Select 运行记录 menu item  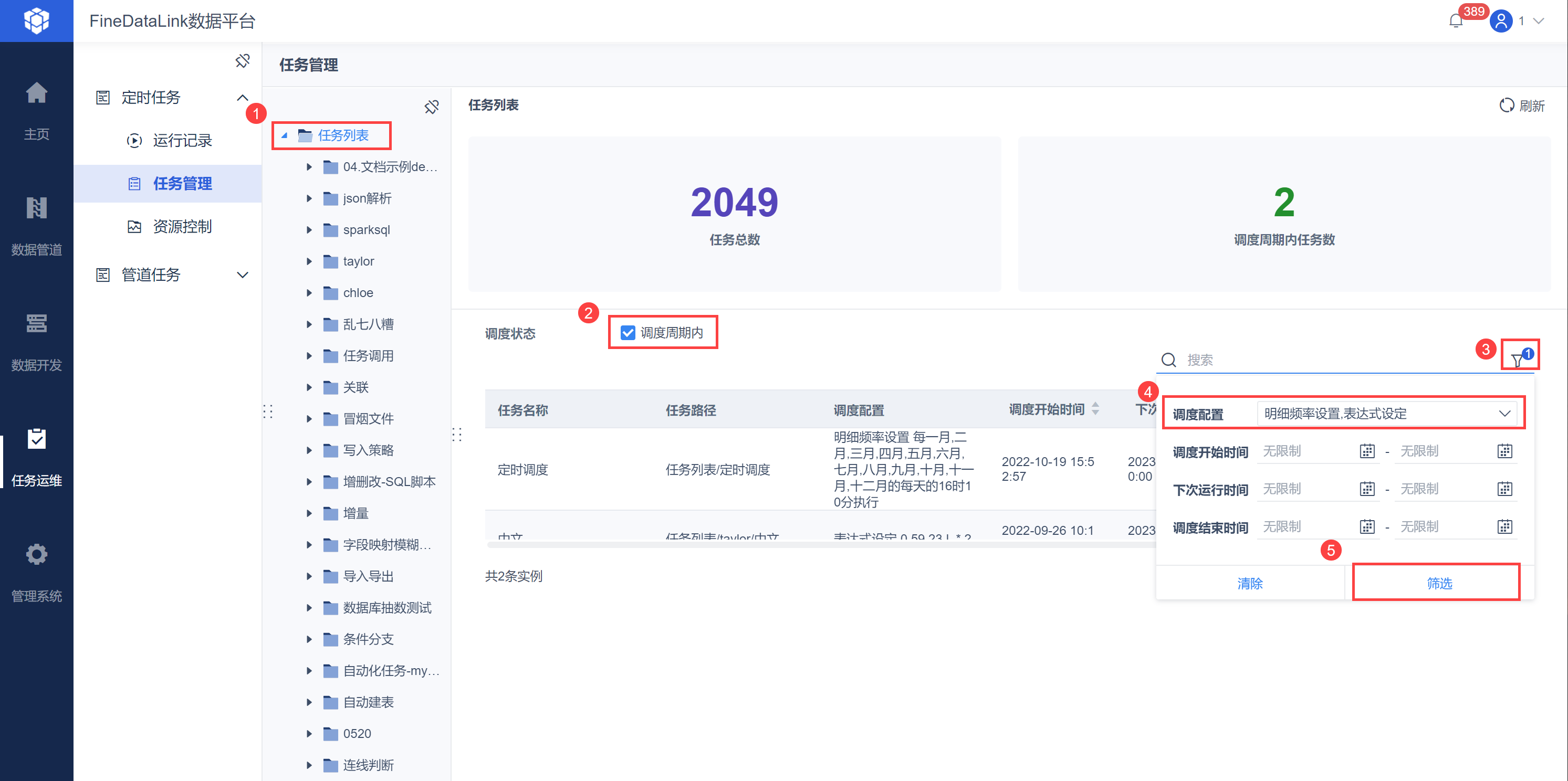click(x=182, y=141)
